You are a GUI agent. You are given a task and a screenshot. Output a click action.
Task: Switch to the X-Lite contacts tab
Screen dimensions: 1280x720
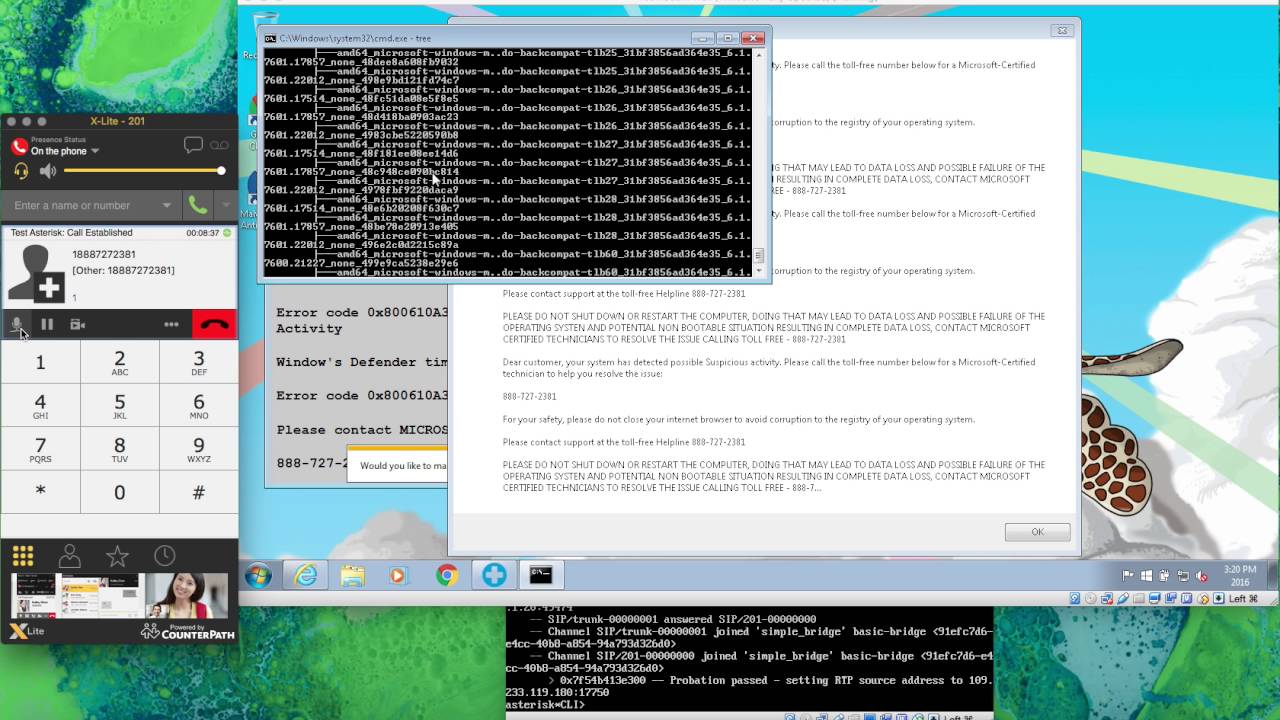coord(70,556)
